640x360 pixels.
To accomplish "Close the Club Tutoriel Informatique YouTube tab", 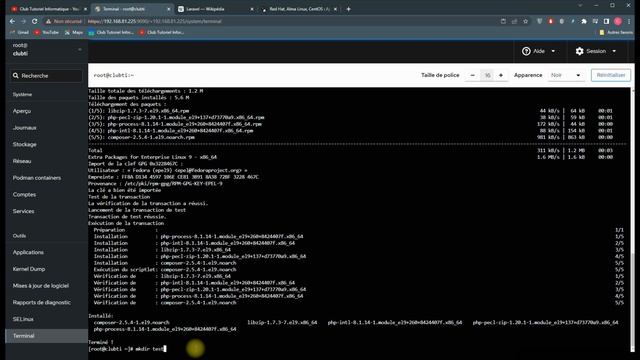I will pyautogui.click(x=85, y=9).
